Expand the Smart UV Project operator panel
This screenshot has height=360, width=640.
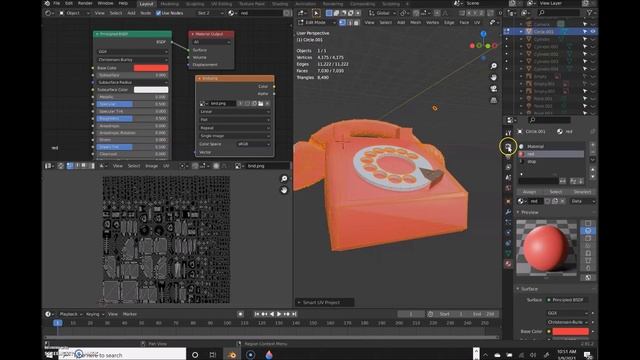(x=324, y=302)
